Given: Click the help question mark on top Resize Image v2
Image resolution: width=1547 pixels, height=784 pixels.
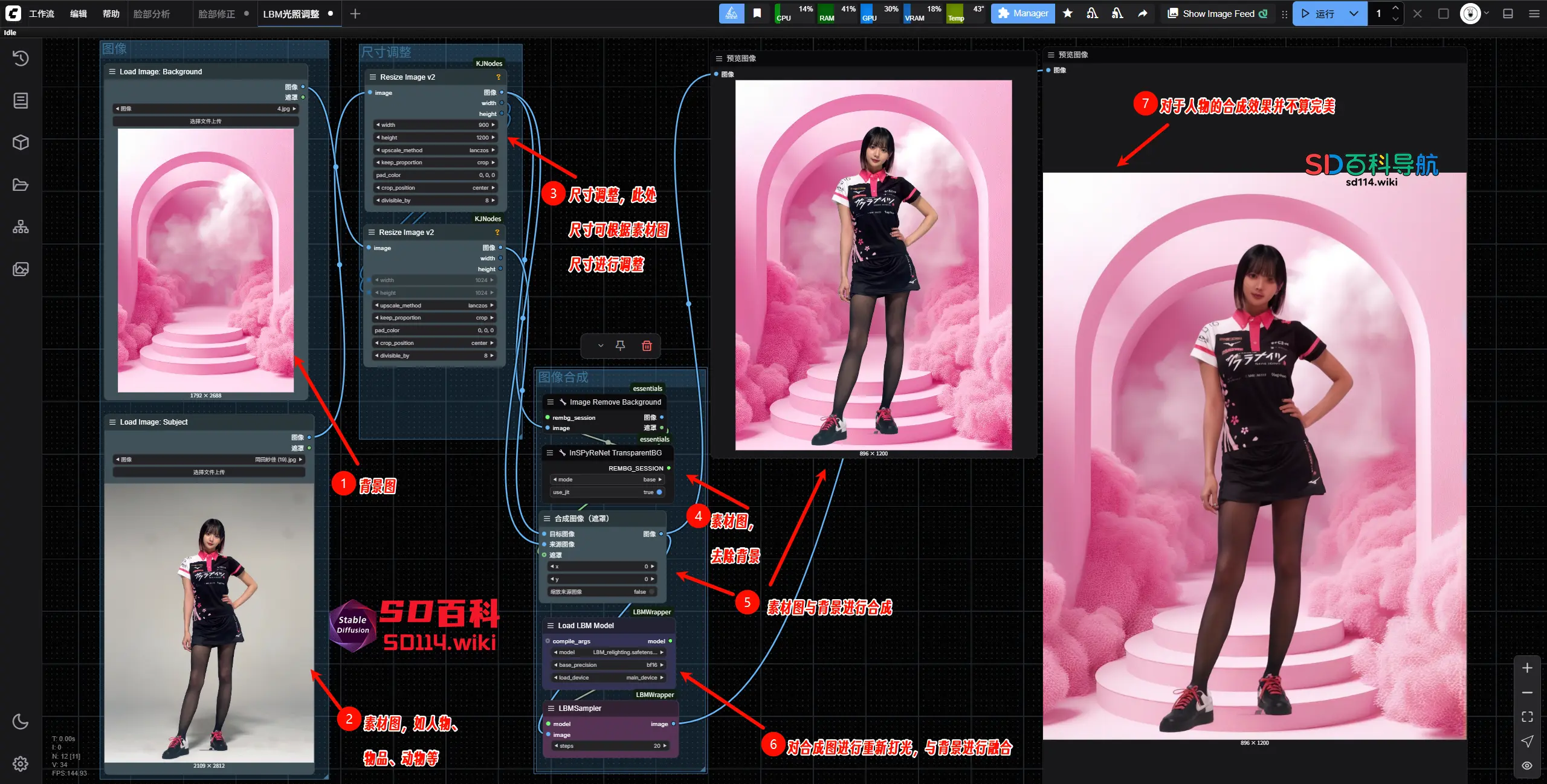Looking at the screenshot, I should pyautogui.click(x=499, y=77).
